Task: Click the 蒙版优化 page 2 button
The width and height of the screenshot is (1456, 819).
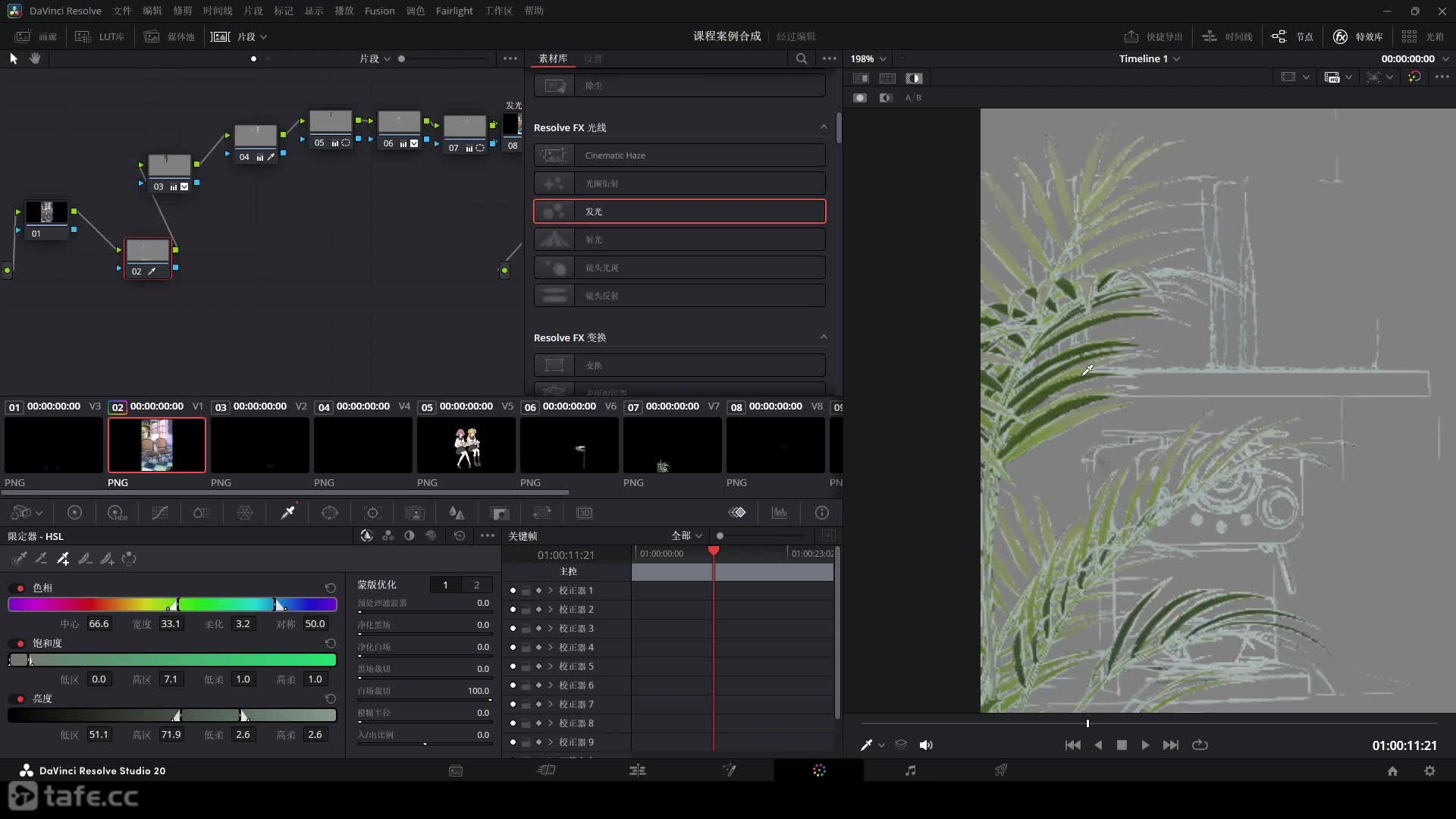Action: 476,585
